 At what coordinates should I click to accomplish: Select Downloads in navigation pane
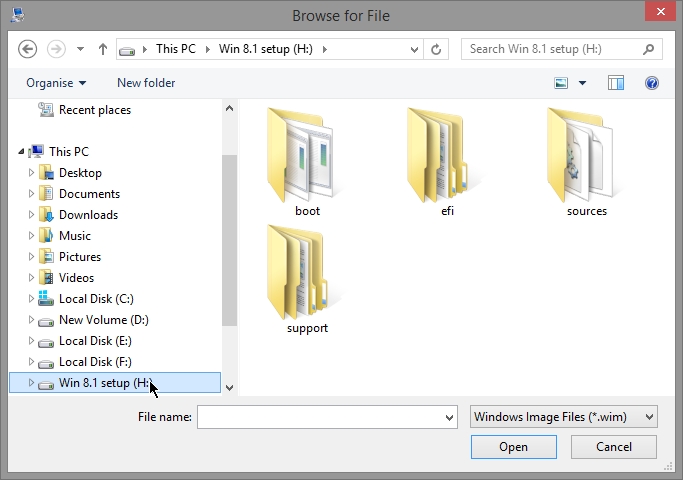click(88, 215)
